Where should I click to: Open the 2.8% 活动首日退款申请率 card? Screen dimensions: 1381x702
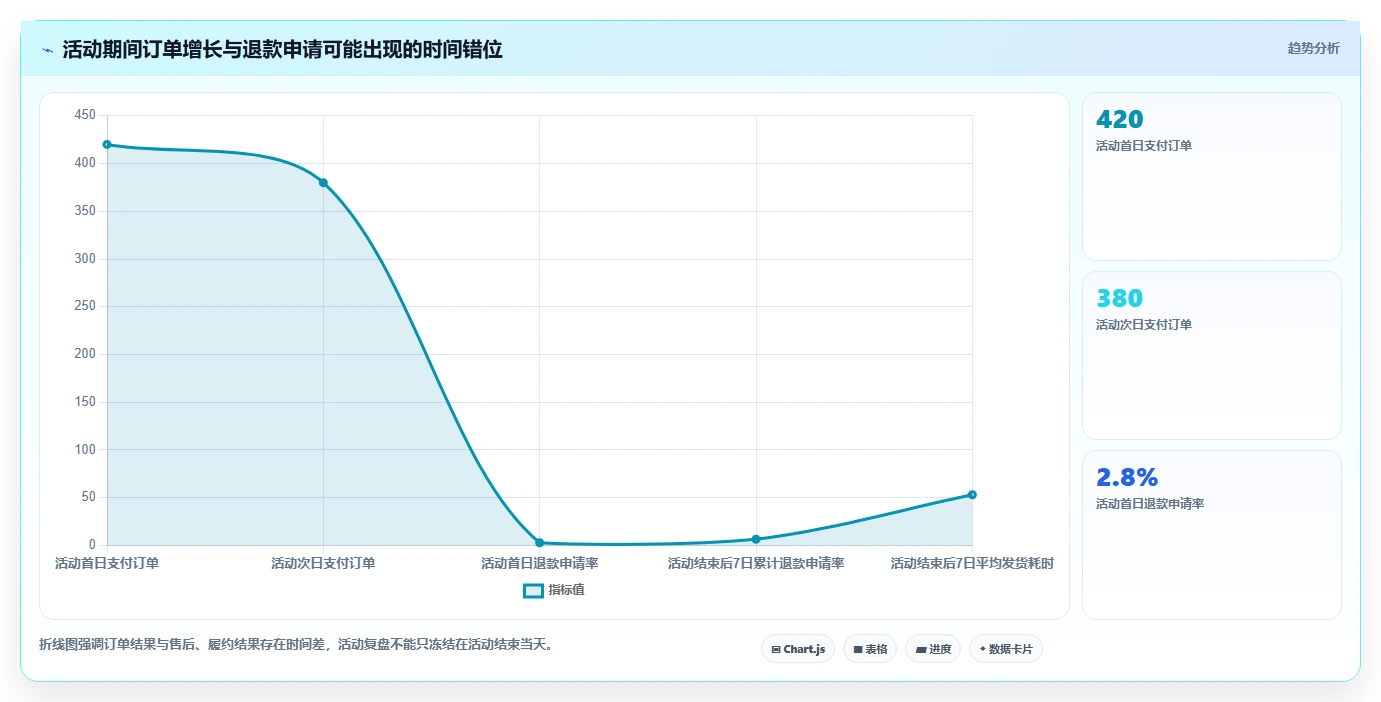(x=1211, y=535)
